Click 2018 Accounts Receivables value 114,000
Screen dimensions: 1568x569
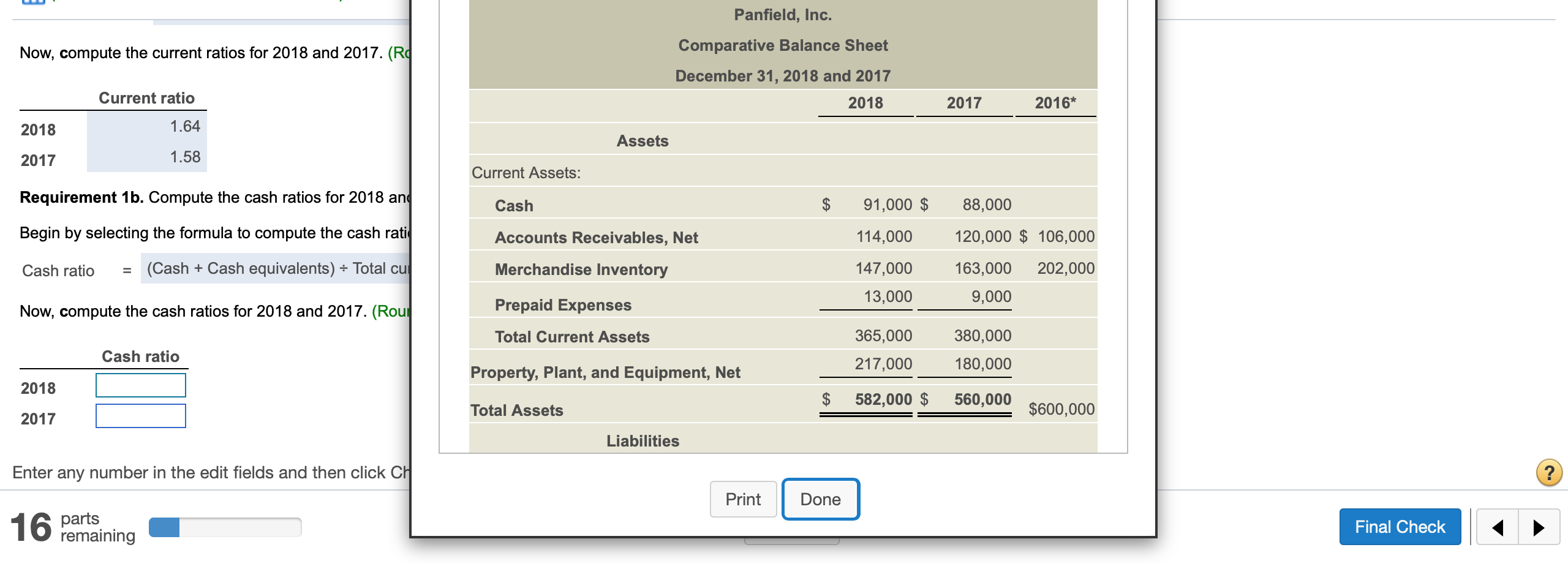coord(884,236)
